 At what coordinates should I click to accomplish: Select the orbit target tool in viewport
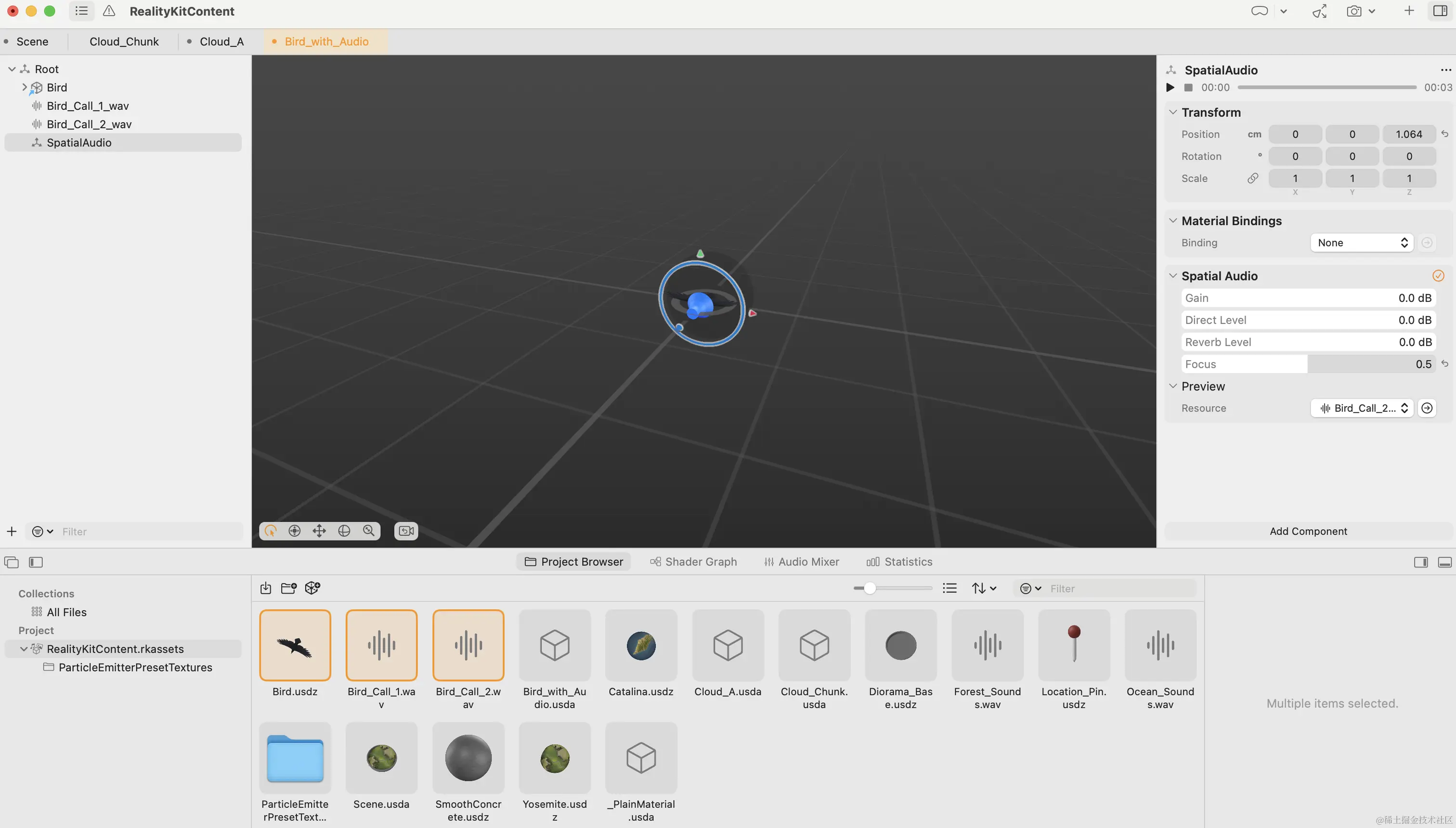pyautogui.click(x=295, y=530)
